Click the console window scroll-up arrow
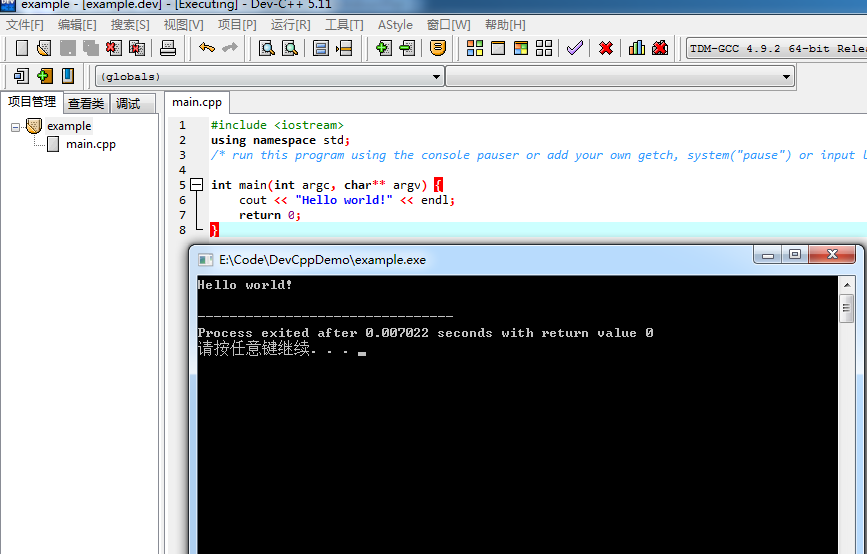The height and width of the screenshot is (554, 867). [847, 285]
